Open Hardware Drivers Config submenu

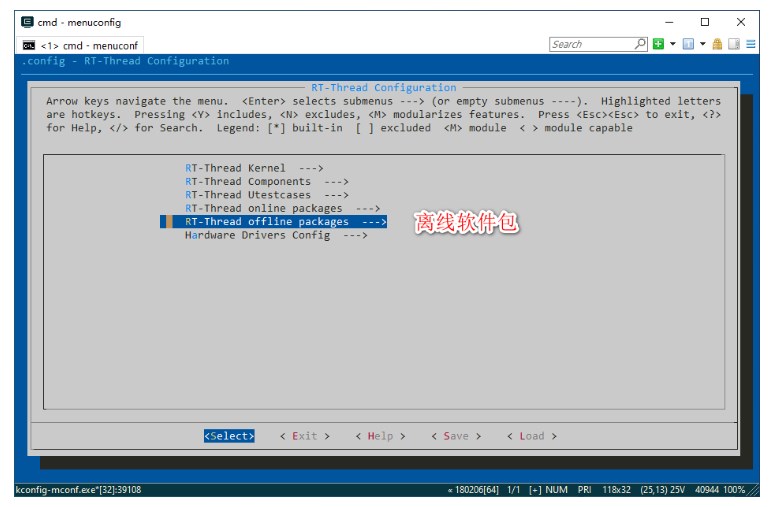(x=276, y=235)
